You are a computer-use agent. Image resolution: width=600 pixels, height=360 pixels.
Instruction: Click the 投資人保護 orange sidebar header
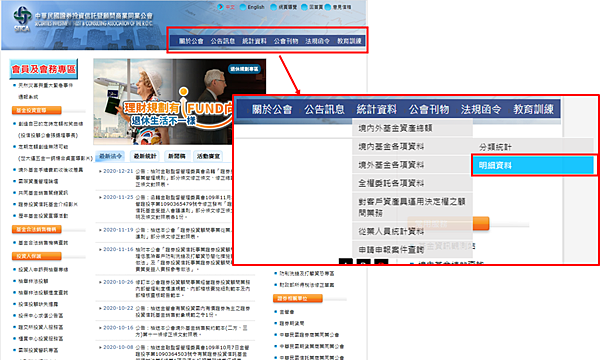[37, 256]
